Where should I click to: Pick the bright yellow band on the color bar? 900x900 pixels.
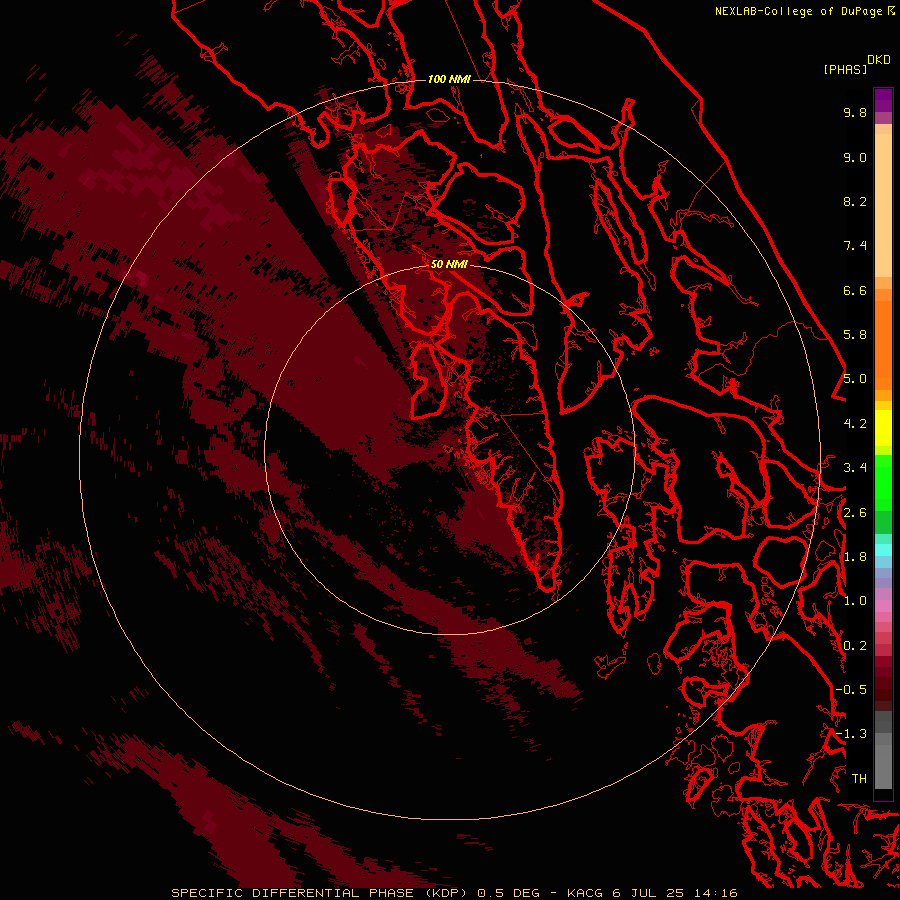883,428
